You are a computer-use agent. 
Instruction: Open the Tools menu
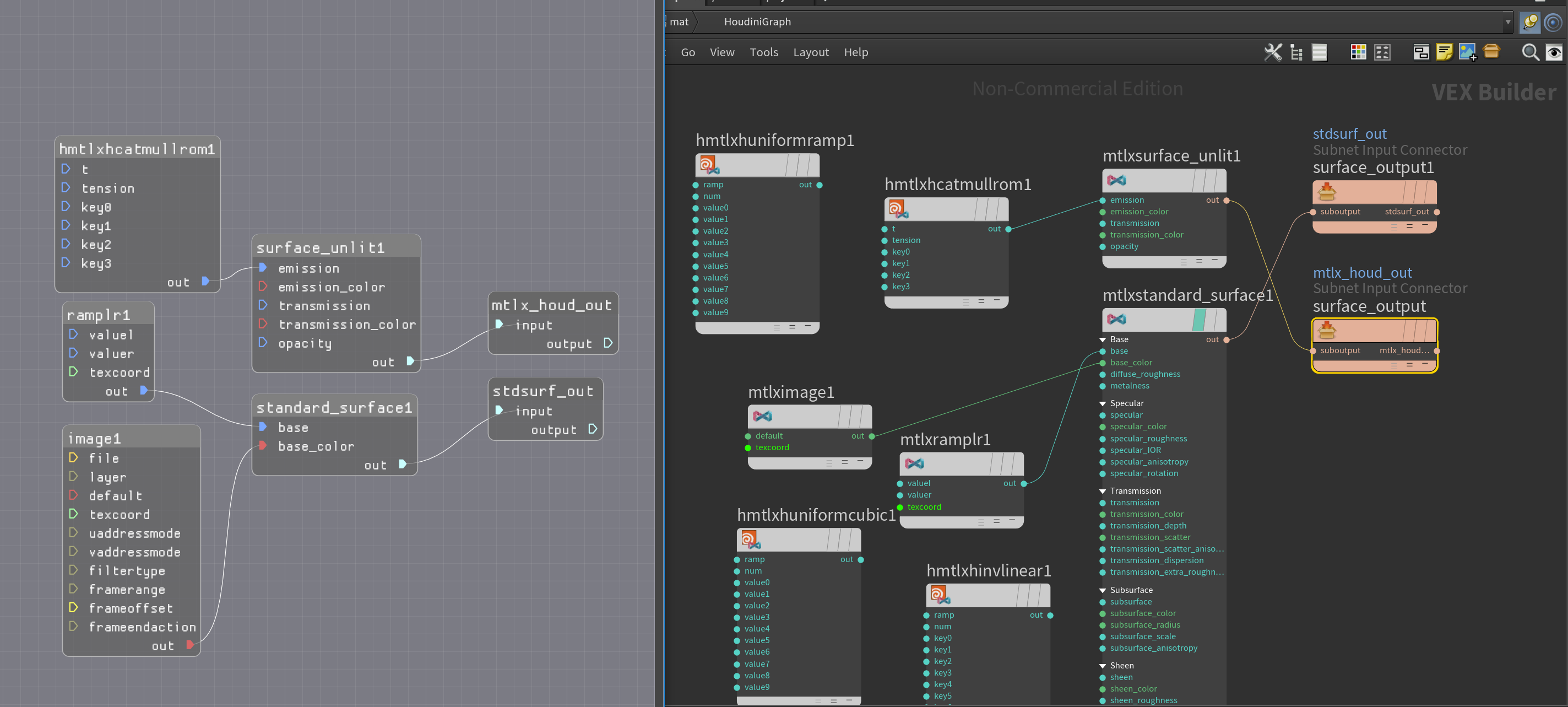(x=764, y=52)
